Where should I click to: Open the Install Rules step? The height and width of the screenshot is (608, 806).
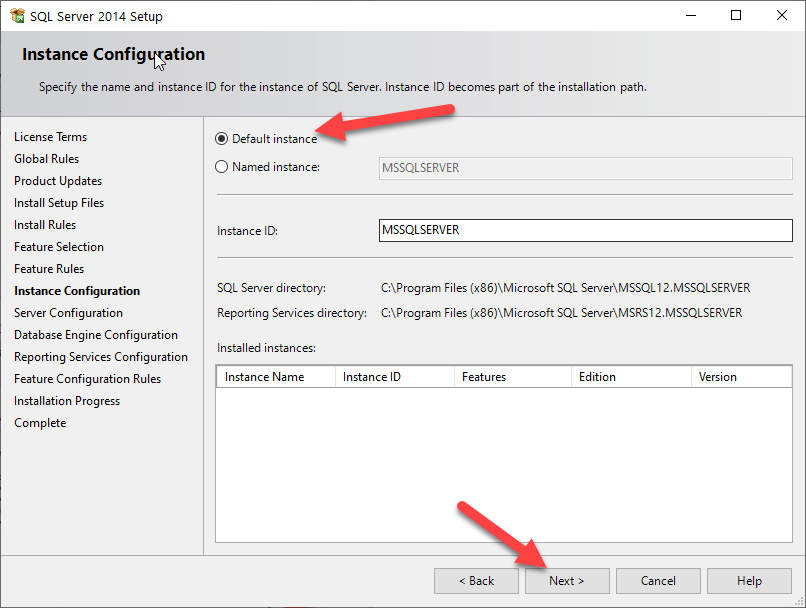tap(45, 225)
